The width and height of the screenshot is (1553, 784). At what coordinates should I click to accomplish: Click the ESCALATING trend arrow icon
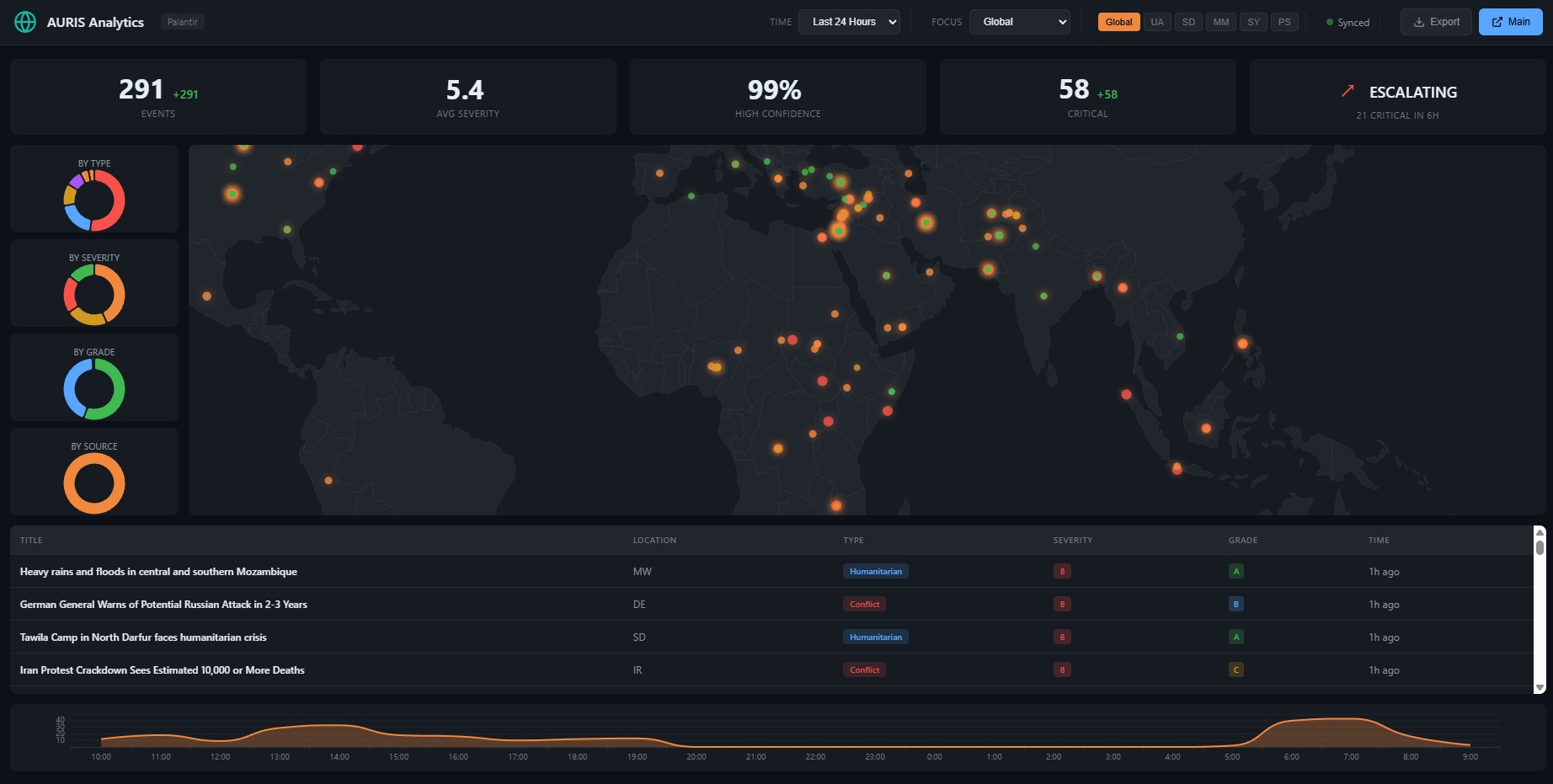tap(1347, 90)
